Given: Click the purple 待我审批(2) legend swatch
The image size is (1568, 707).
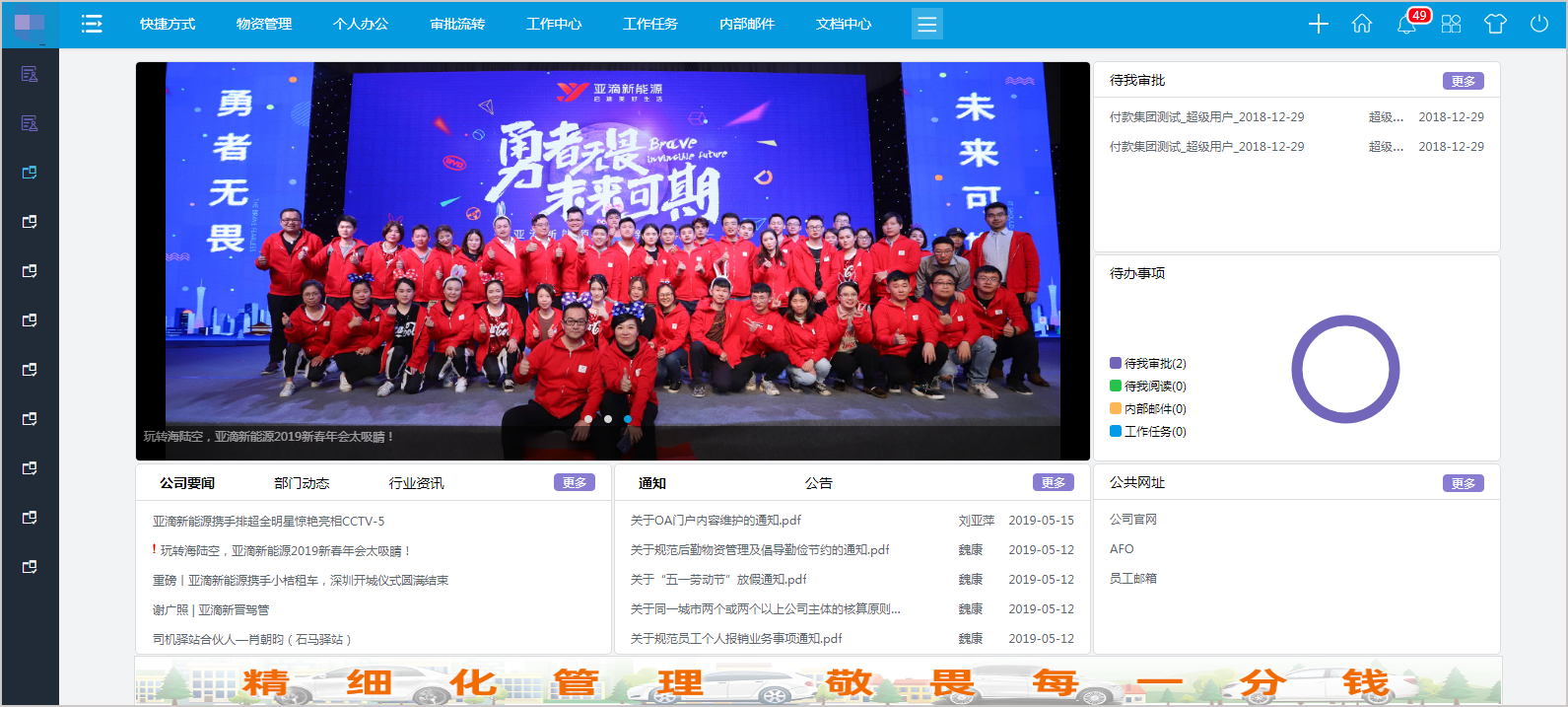Looking at the screenshot, I should 1116,363.
